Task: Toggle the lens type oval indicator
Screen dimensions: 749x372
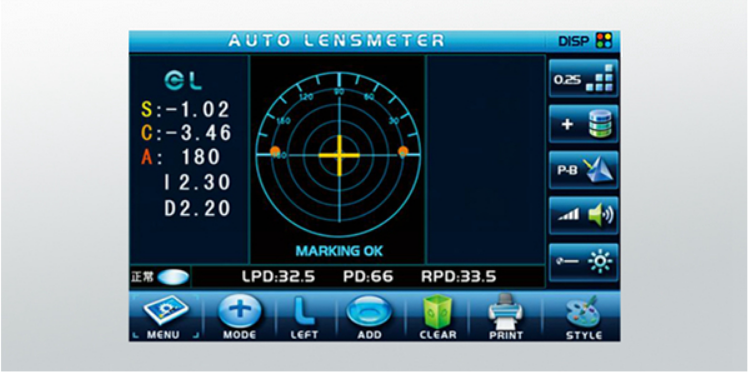Action: click(x=173, y=277)
